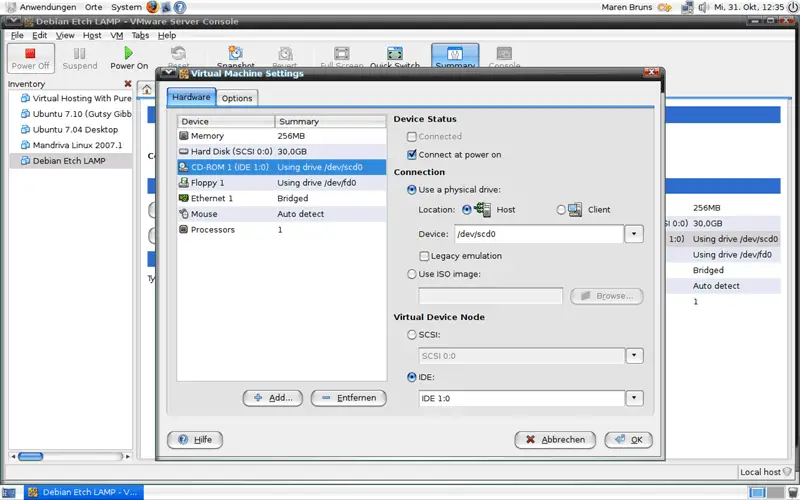Click the Snapshot toolbar icon
This screenshot has height=500, width=800.
(x=235, y=53)
